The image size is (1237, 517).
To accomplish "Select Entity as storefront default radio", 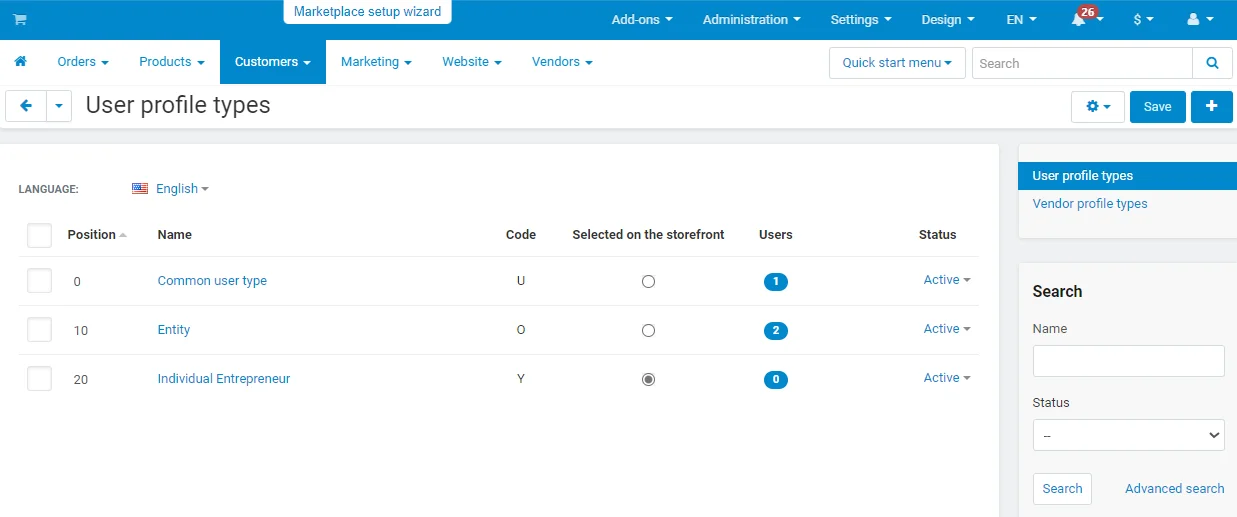I will [648, 330].
